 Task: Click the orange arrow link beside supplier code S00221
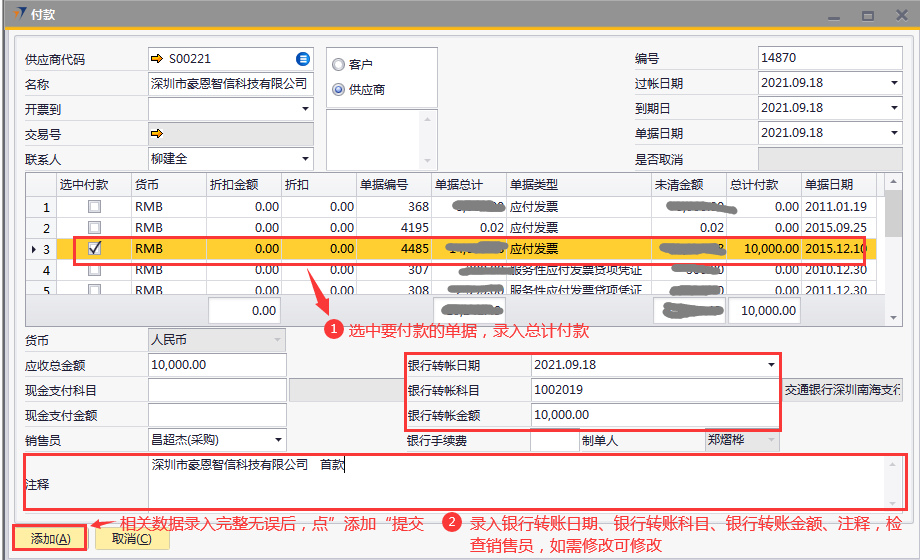(157, 59)
